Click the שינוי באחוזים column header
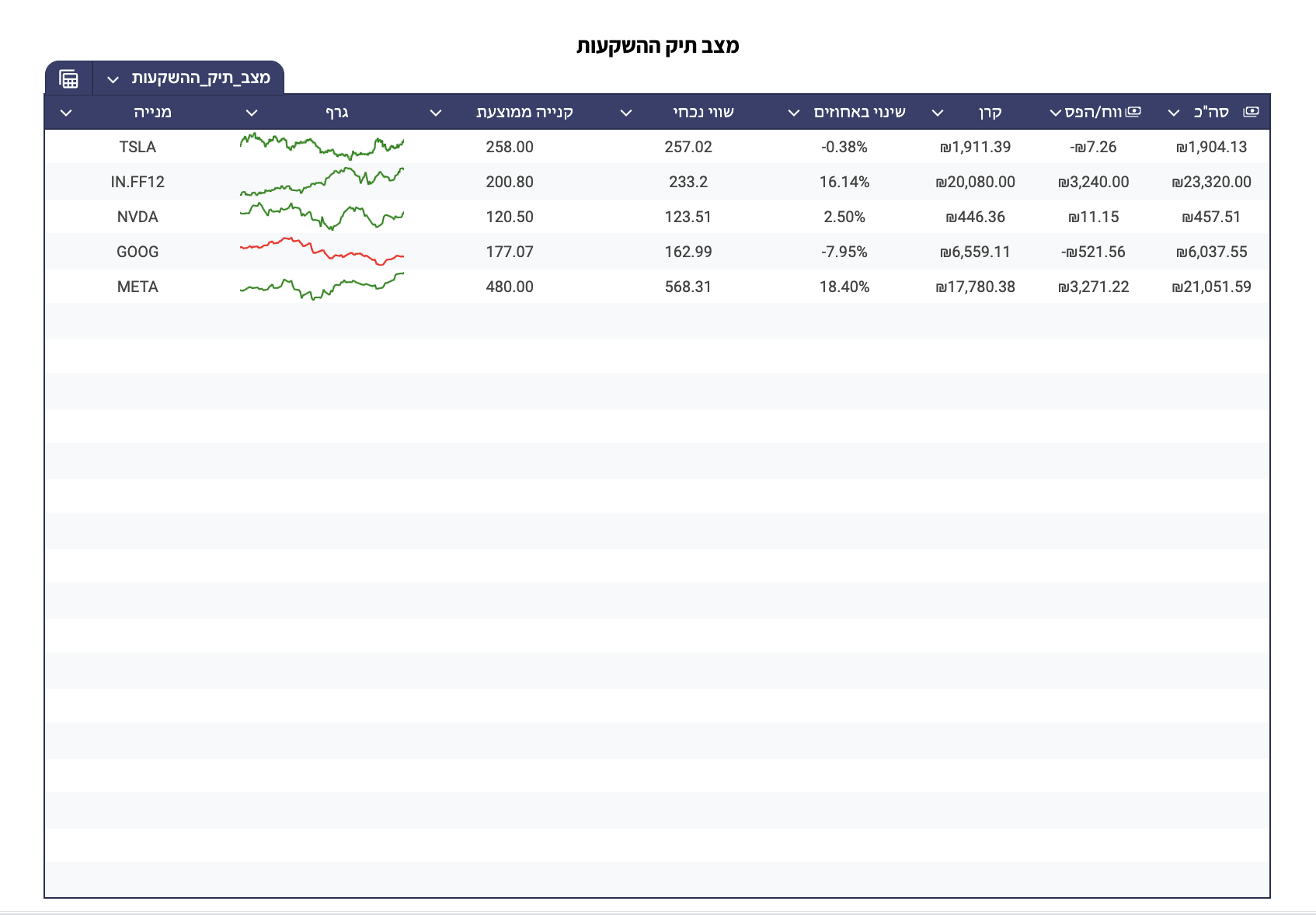The height and width of the screenshot is (915, 1316). click(x=859, y=112)
